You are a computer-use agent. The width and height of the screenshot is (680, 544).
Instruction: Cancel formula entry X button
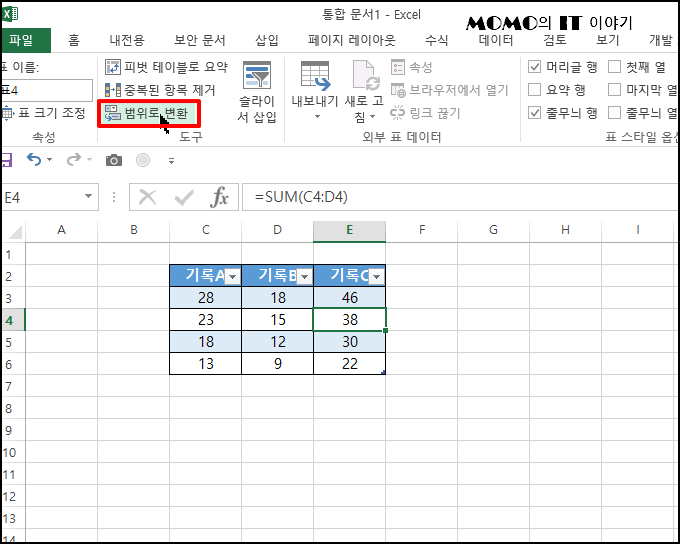point(147,197)
